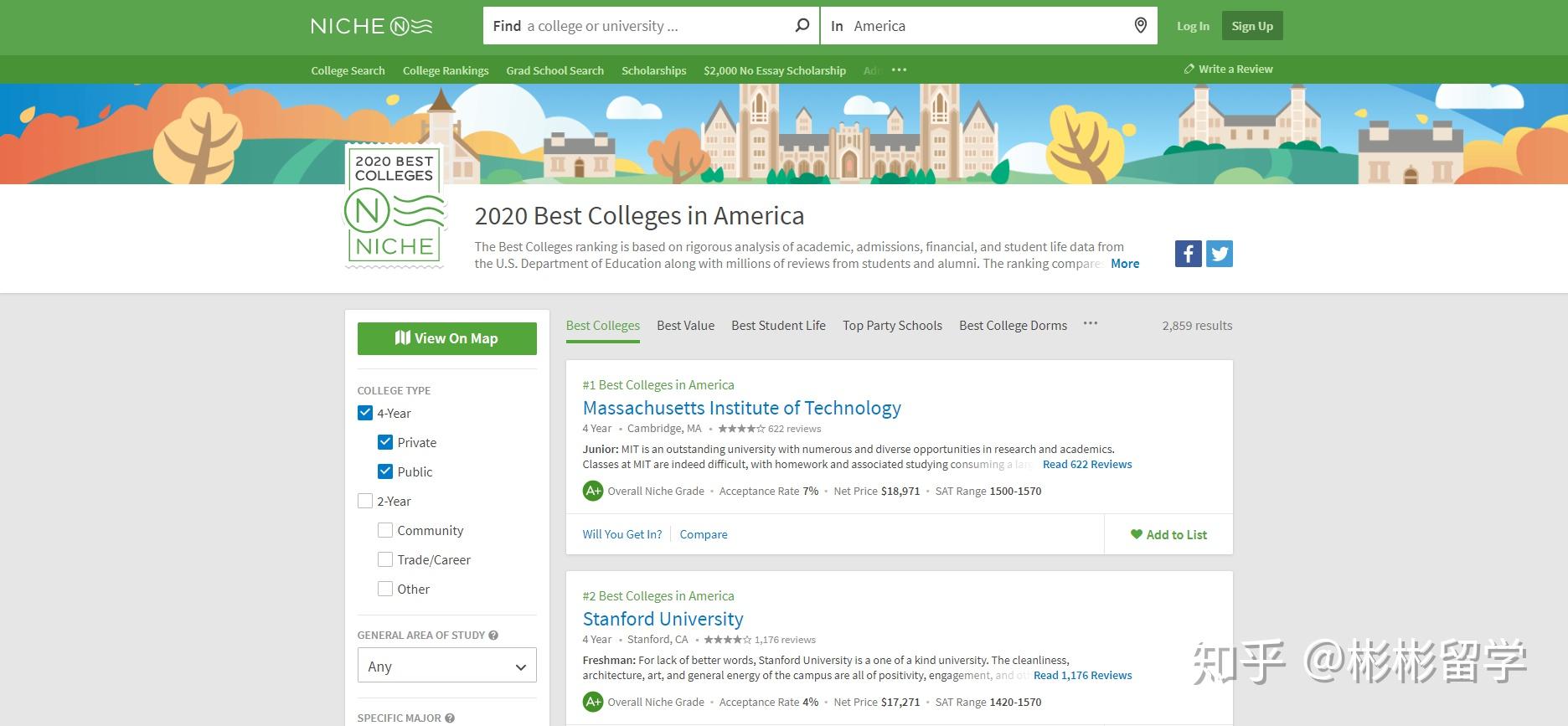This screenshot has width=1568, height=726.
Task: Open the General Area of Study dropdown
Action: tap(446, 667)
